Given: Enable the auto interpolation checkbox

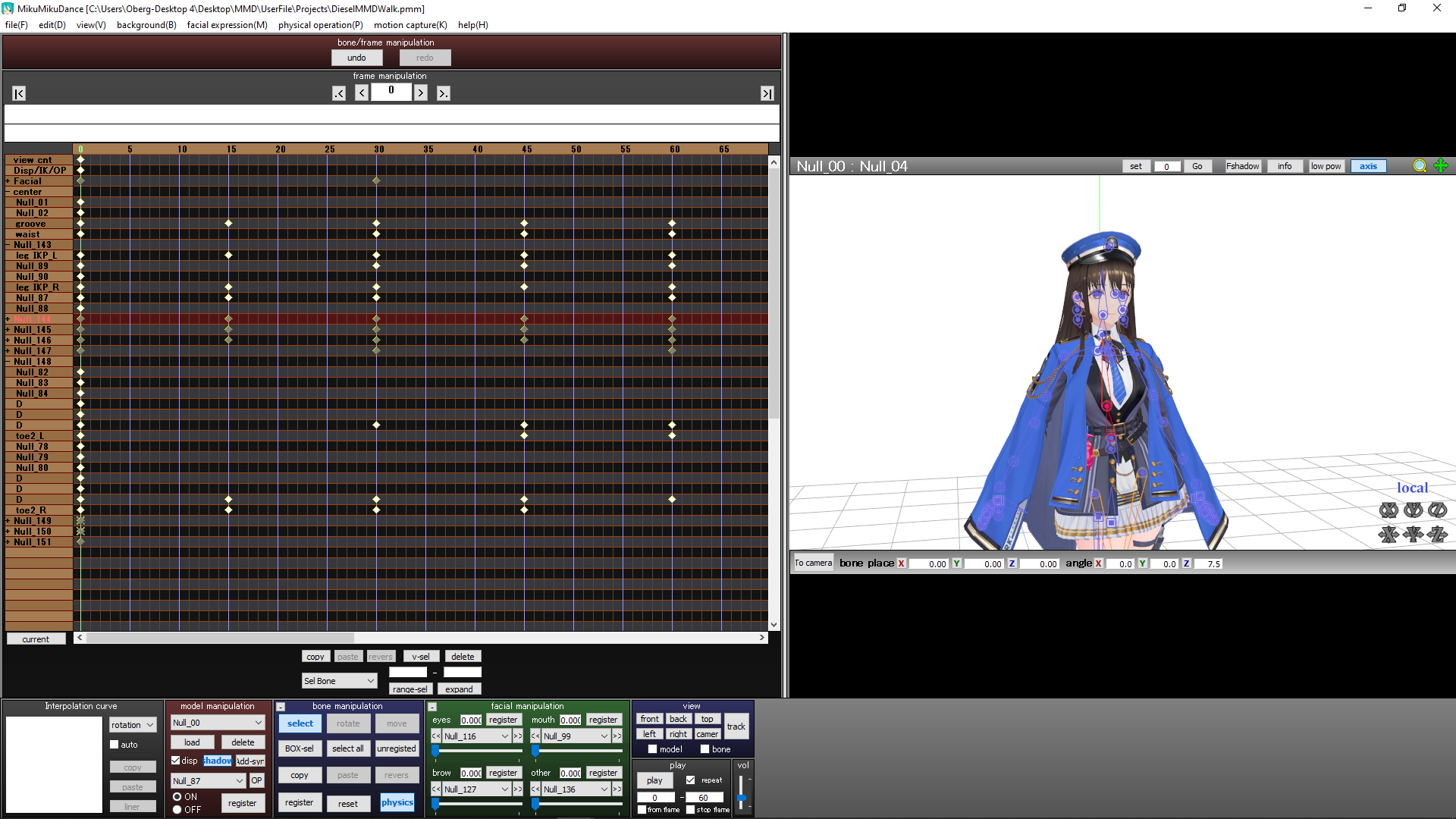Looking at the screenshot, I should (115, 745).
